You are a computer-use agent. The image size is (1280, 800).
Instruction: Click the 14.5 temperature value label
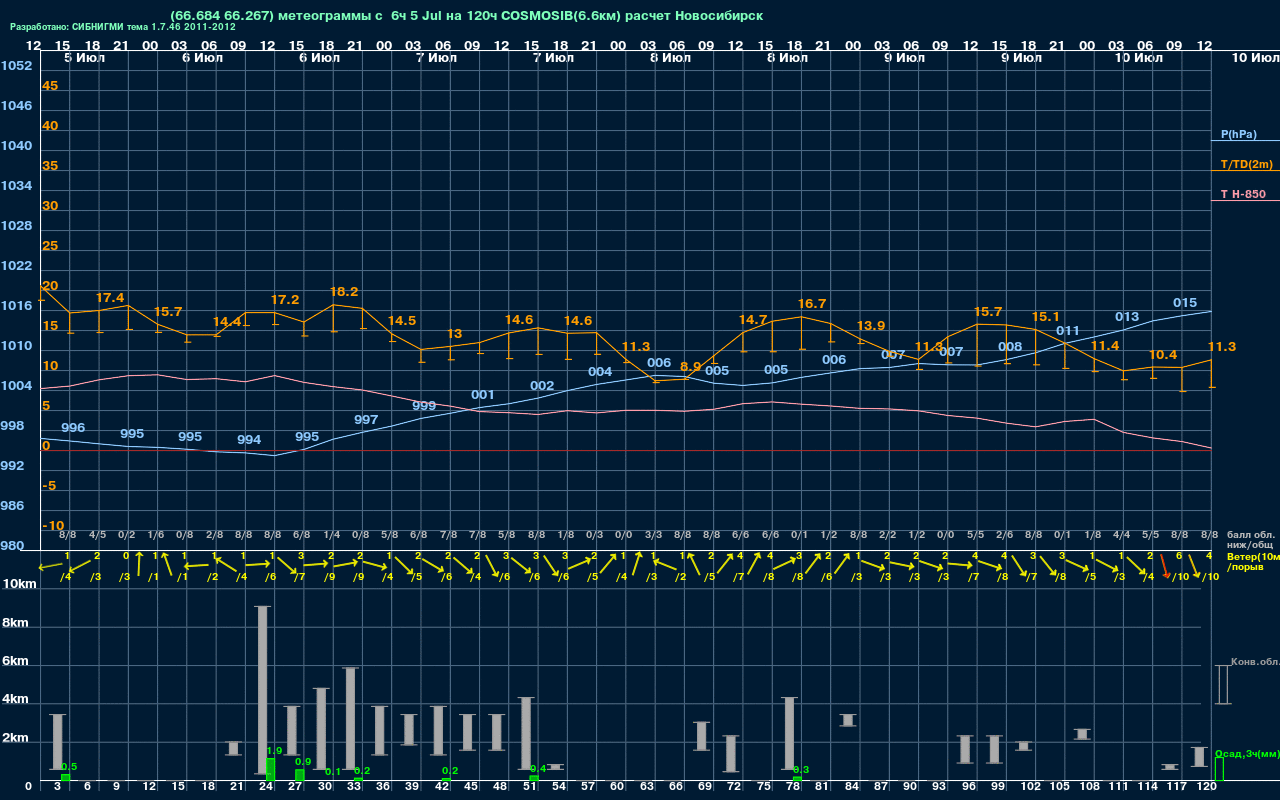pyautogui.click(x=402, y=321)
